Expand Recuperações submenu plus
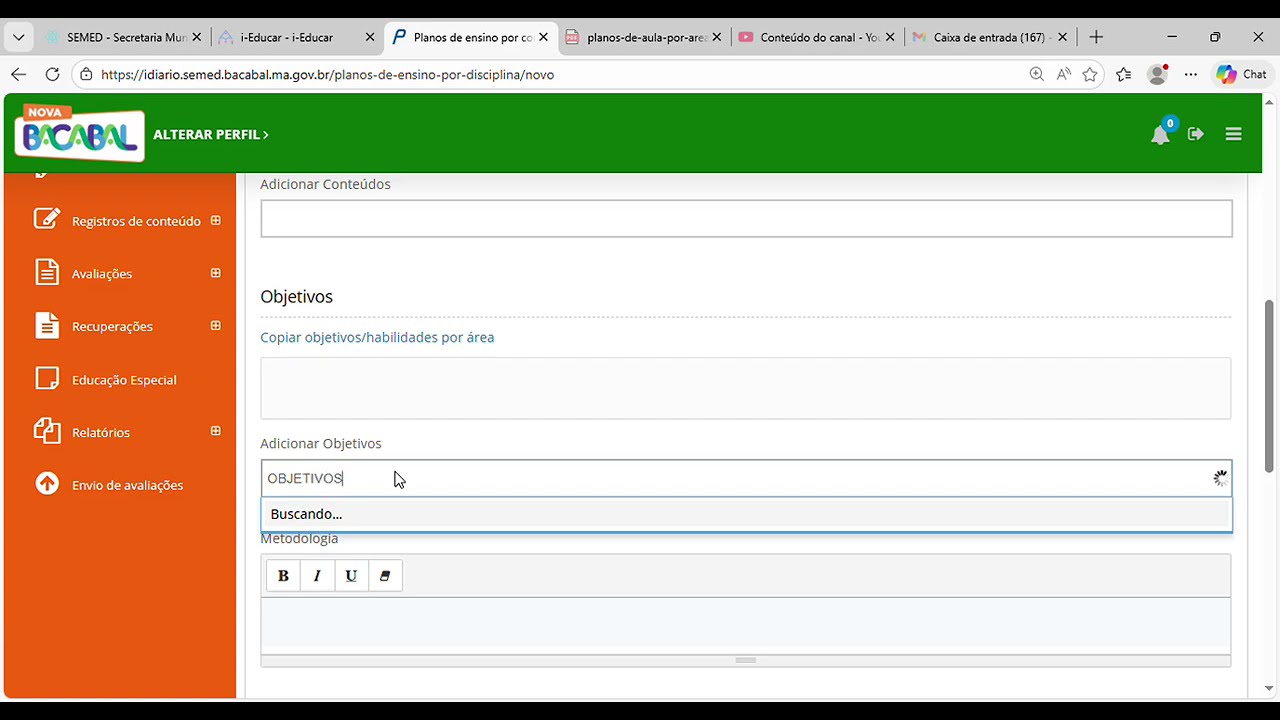 click(215, 325)
